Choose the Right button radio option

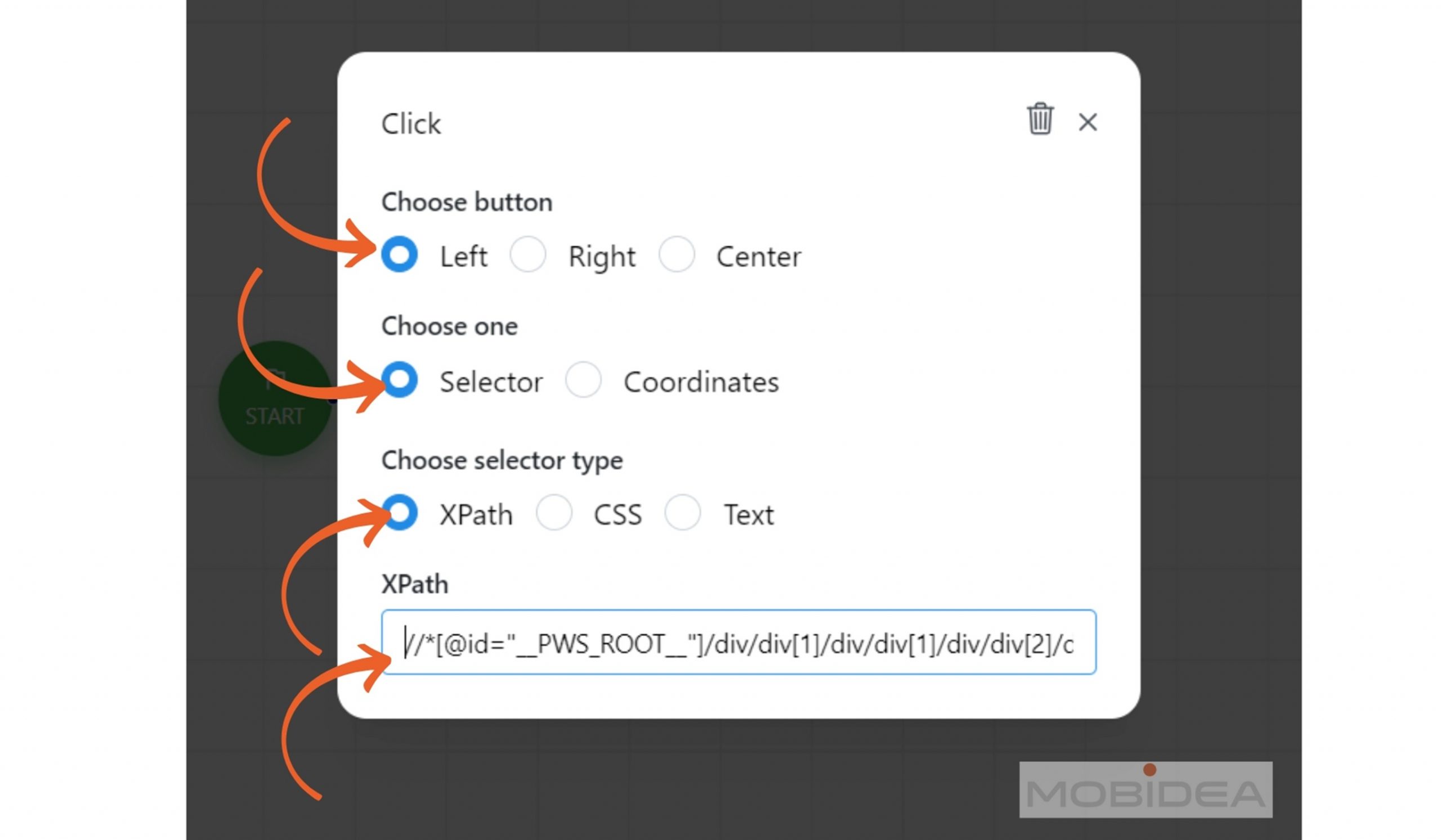[527, 254]
